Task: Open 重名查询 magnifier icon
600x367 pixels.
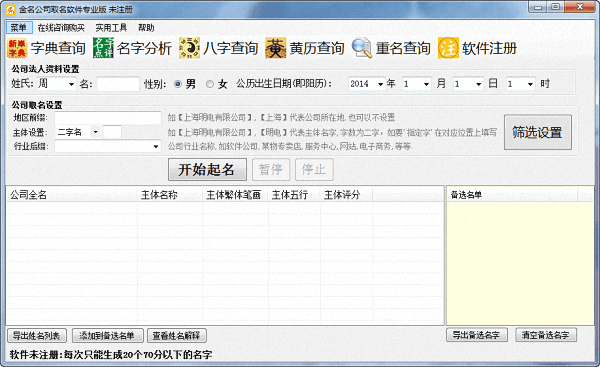Action: (x=362, y=48)
